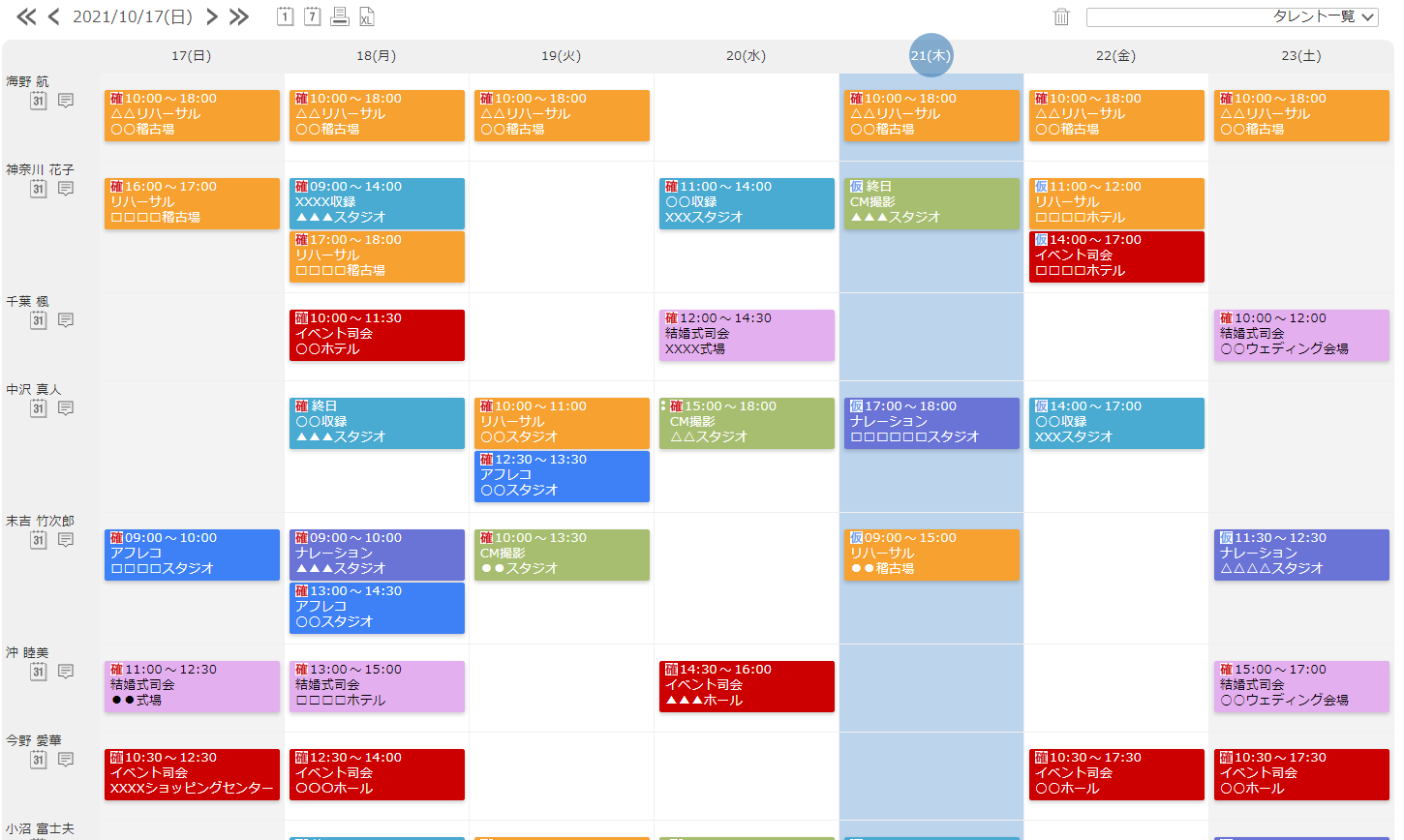Select the 17(日) column header
The image size is (1404, 840).
click(191, 56)
